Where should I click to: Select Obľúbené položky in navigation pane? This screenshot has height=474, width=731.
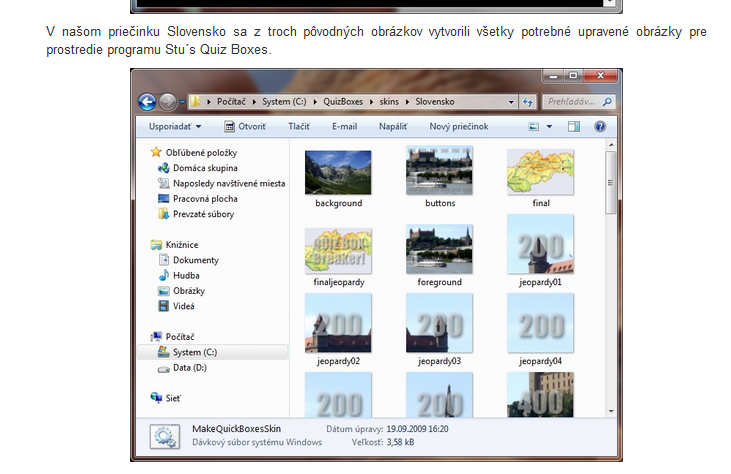click(193, 152)
